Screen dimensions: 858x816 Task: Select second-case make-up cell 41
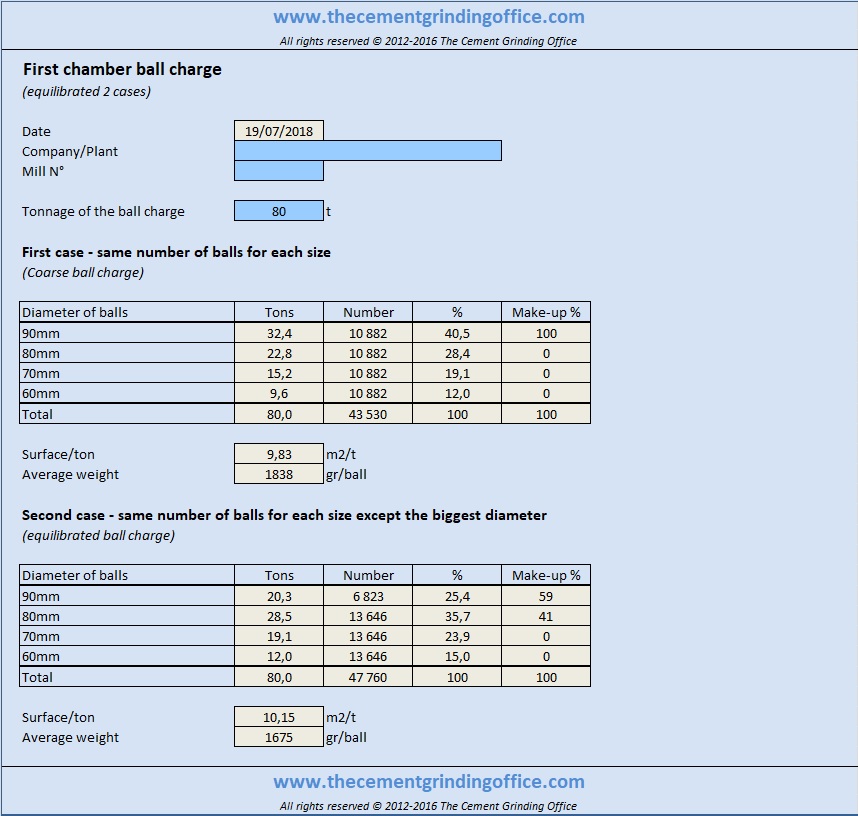tap(546, 616)
